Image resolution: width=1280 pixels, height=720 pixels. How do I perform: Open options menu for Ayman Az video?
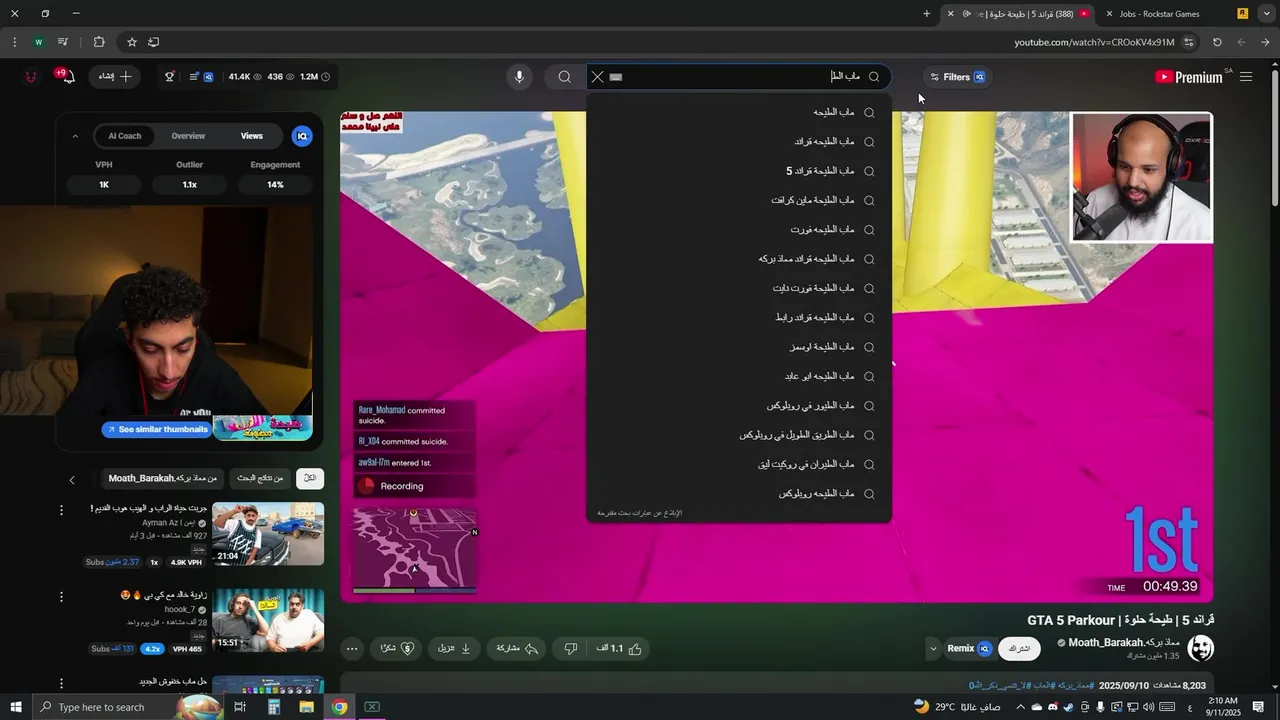pos(61,510)
